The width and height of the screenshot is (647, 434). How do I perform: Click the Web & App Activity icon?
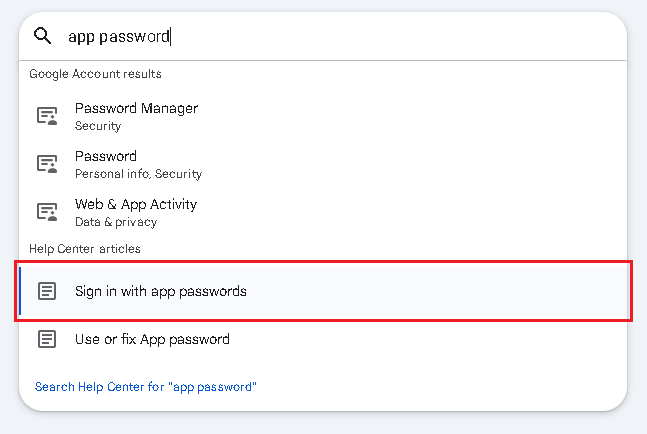(47, 212)
